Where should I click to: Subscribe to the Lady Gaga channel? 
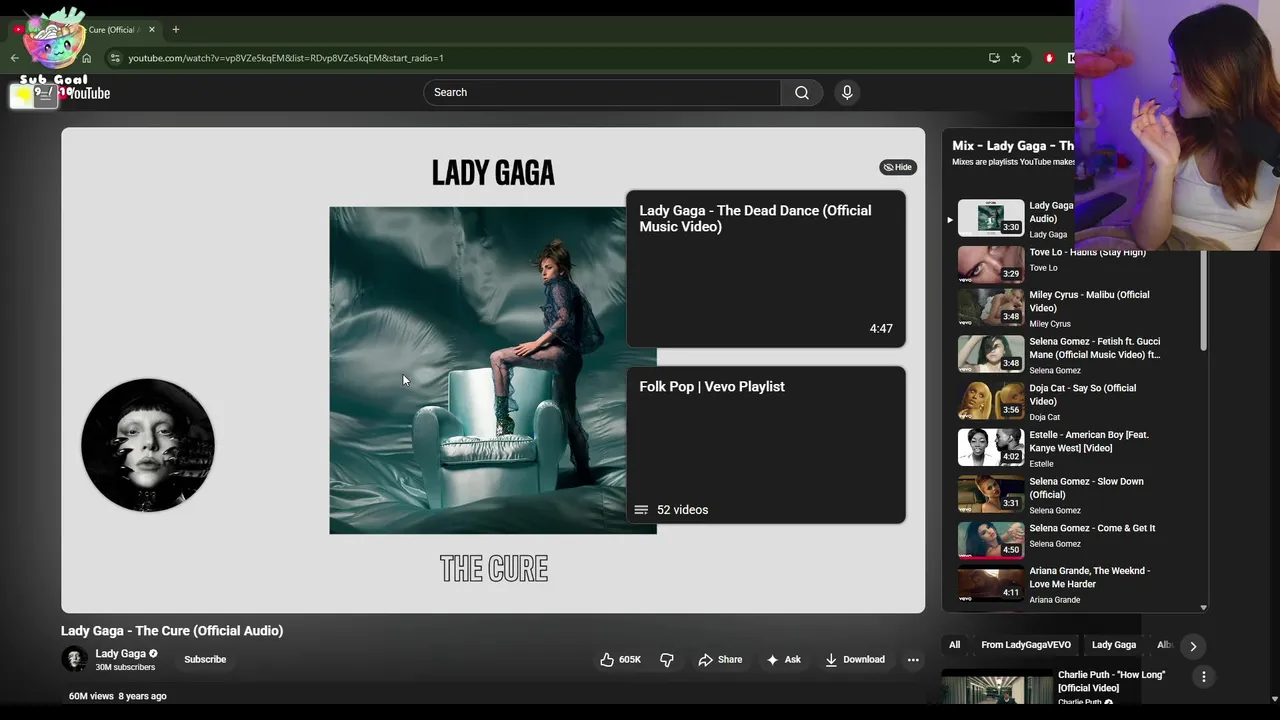coord(205,660)
